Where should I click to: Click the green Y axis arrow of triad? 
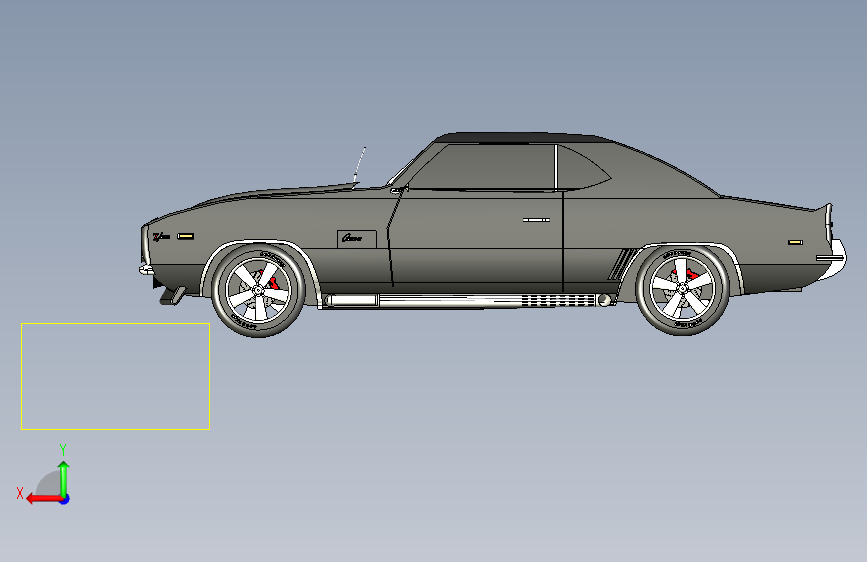tap(64, 479)
